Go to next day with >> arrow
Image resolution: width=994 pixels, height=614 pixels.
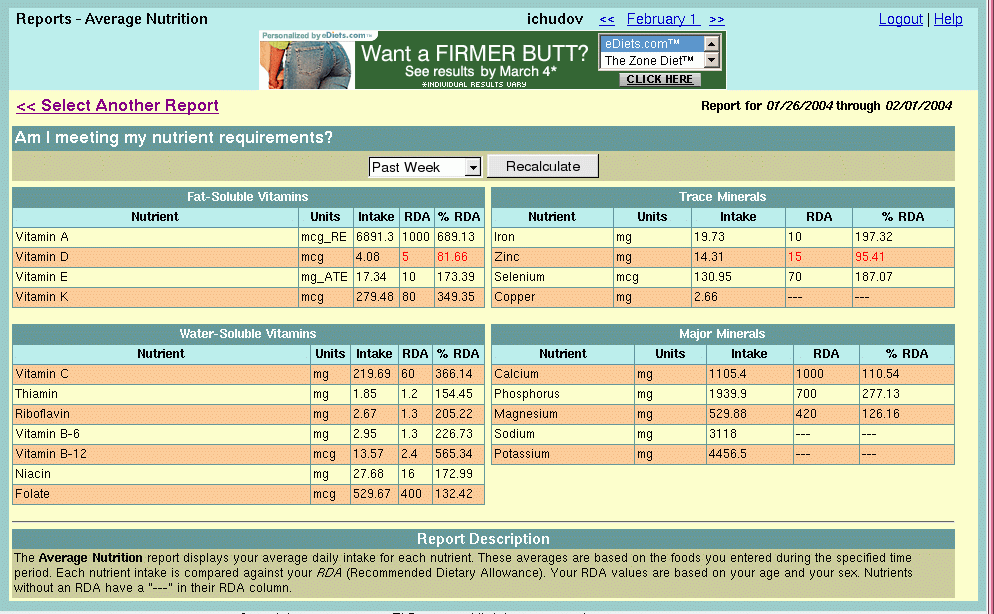[x=716, y=20]
